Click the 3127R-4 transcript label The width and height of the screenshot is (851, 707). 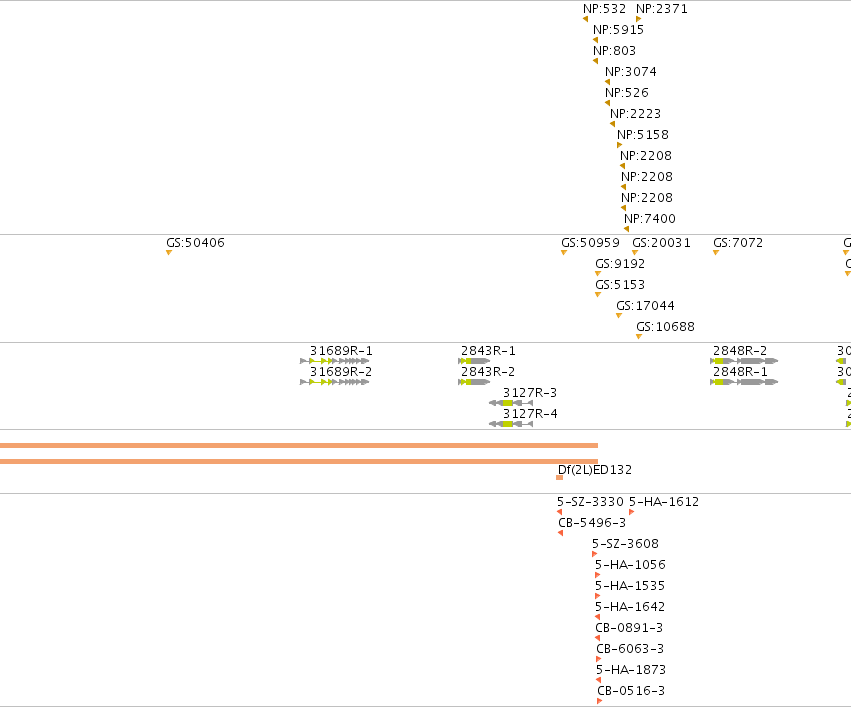530,414
